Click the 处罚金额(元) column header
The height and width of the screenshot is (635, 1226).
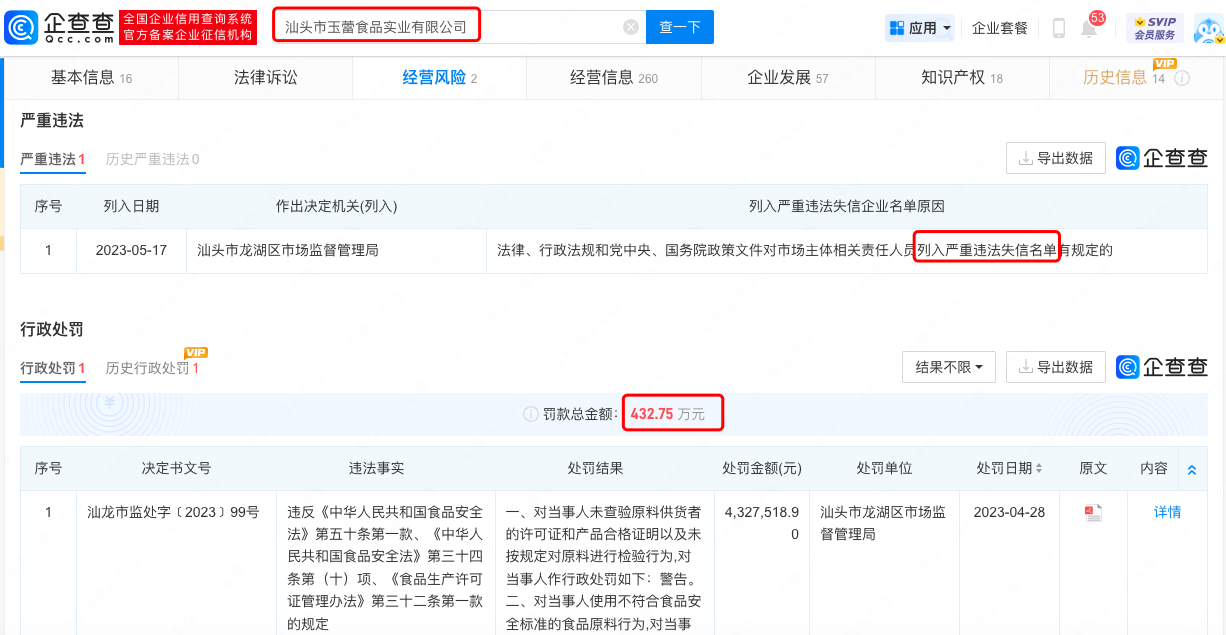pyautogui.click(x=762, y=468)
